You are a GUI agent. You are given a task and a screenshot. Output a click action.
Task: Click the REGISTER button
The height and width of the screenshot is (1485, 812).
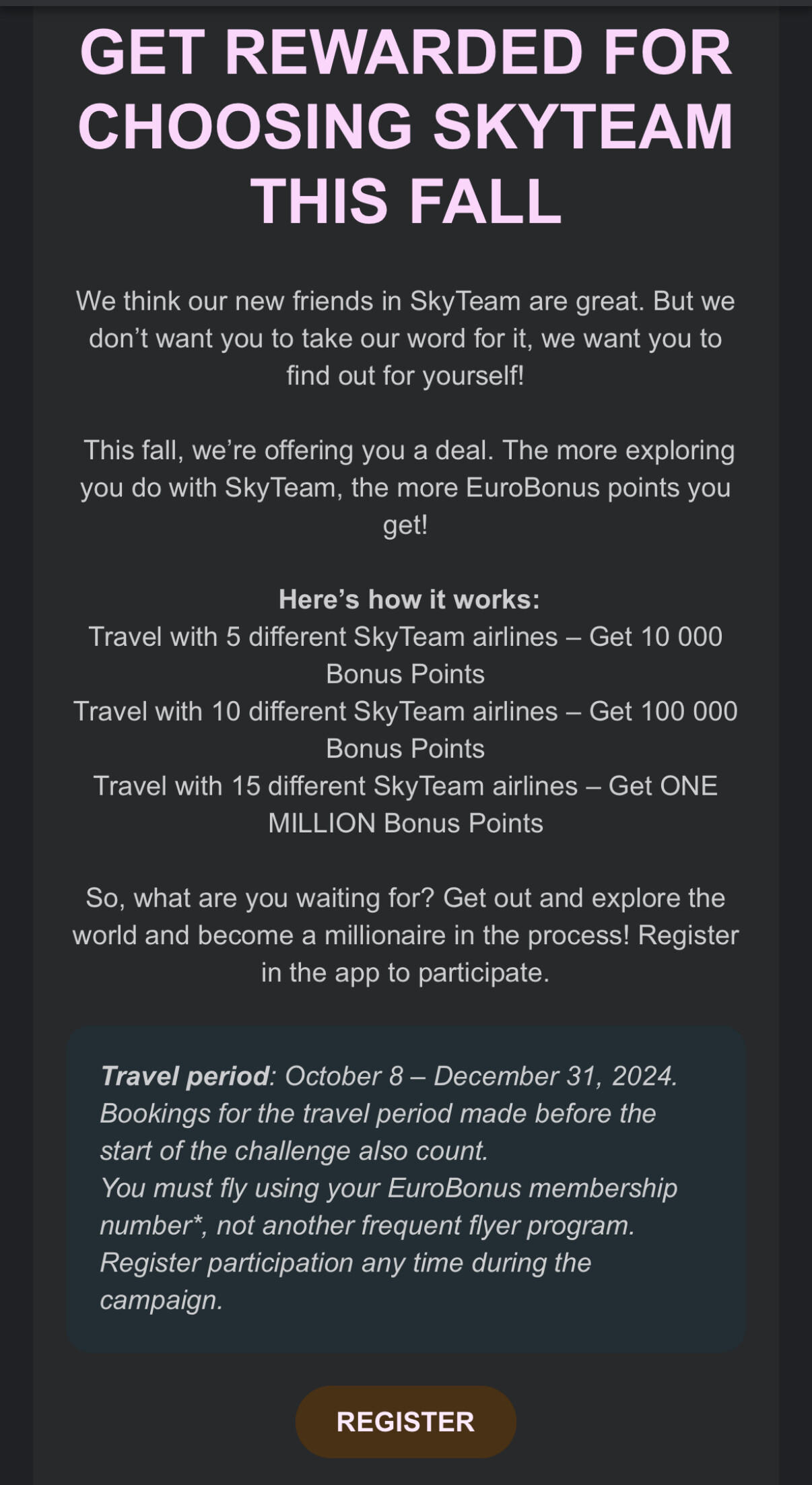pyautogui.click(x=405, y=1421)
